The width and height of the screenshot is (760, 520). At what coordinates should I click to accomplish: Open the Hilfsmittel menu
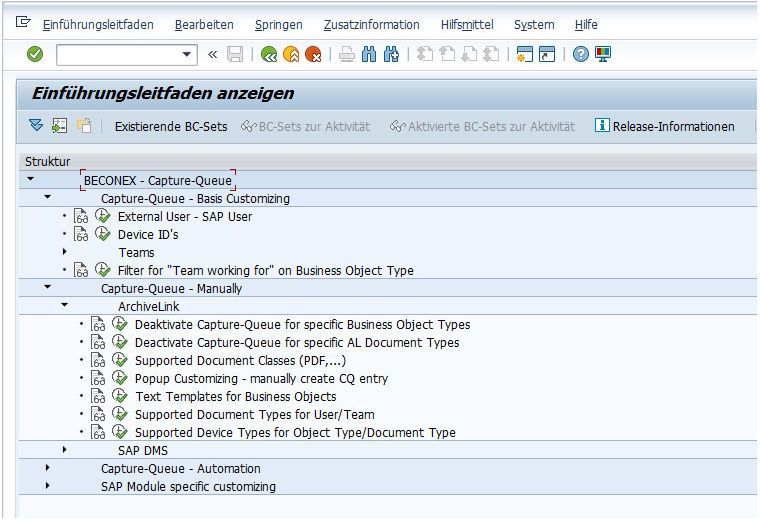point(467,25)
